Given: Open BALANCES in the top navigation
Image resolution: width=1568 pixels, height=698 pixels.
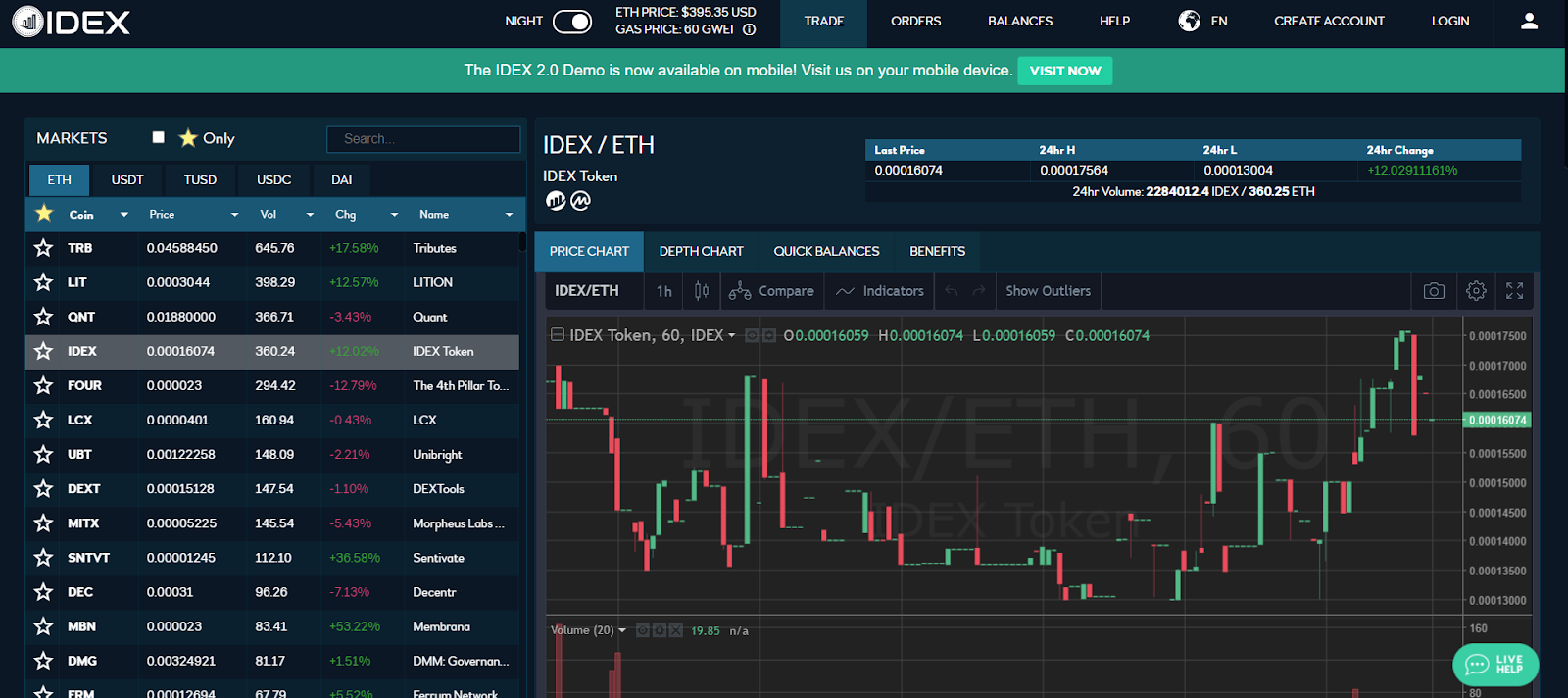Looking at the screenshot, I should pyautogui.click(x=1020, y=21).
